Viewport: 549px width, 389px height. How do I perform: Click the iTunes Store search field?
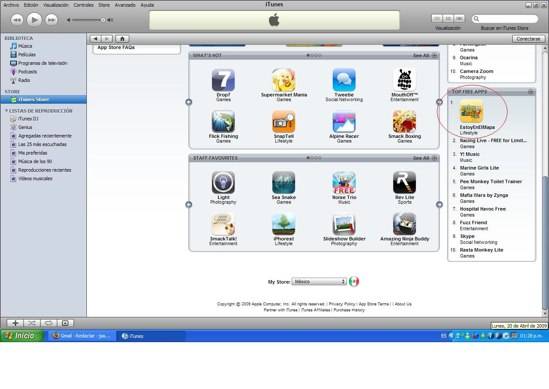pos(505,19)
